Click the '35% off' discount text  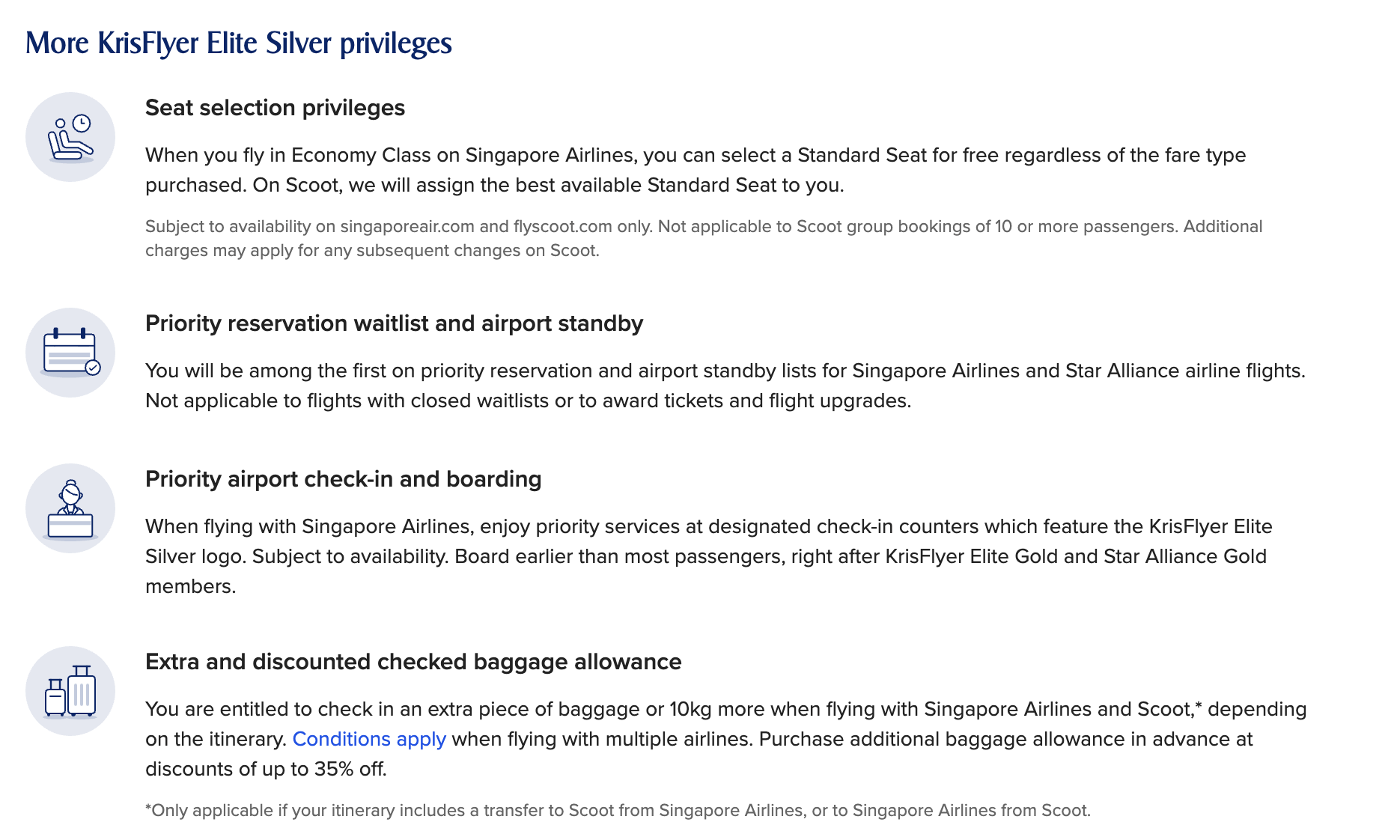(x=349, y=769)
